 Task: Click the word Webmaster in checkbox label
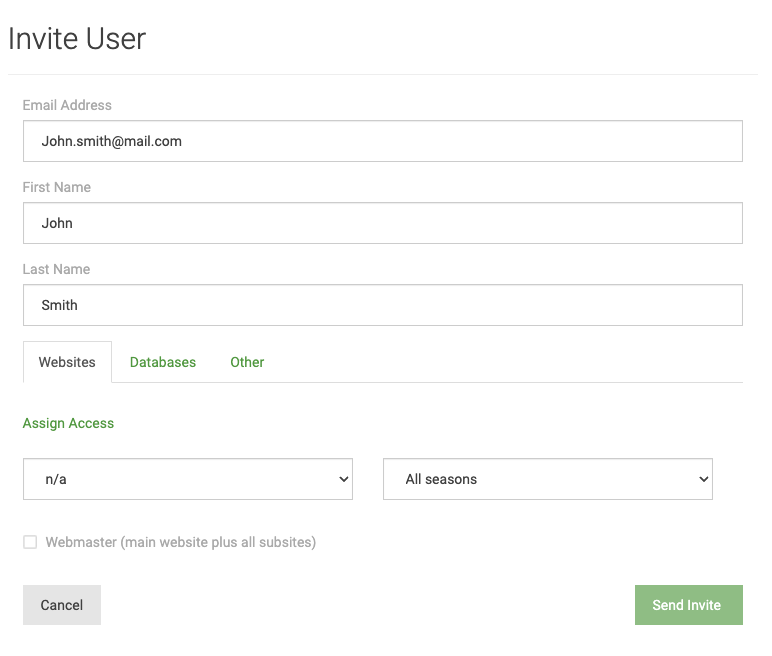pyautogui.click(x=81, y=542)
